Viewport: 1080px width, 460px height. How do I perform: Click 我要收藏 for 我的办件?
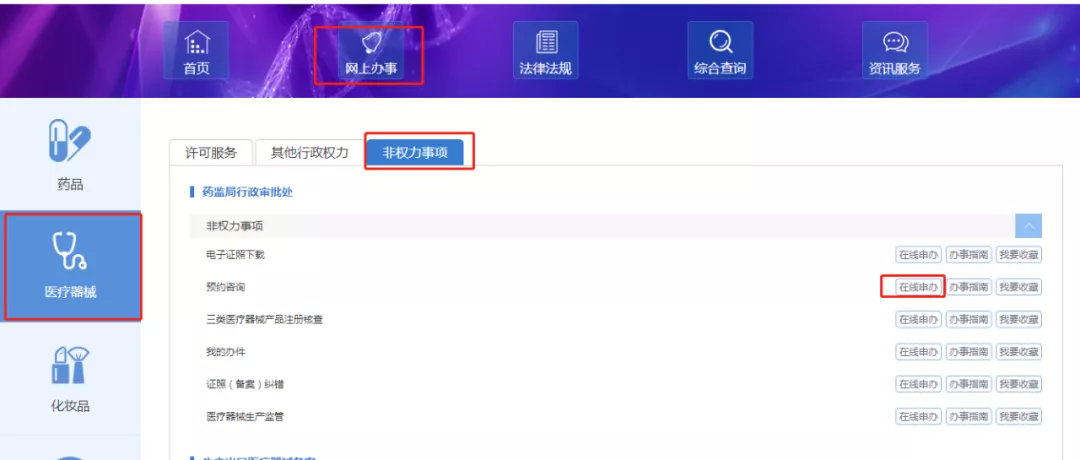1019,352
